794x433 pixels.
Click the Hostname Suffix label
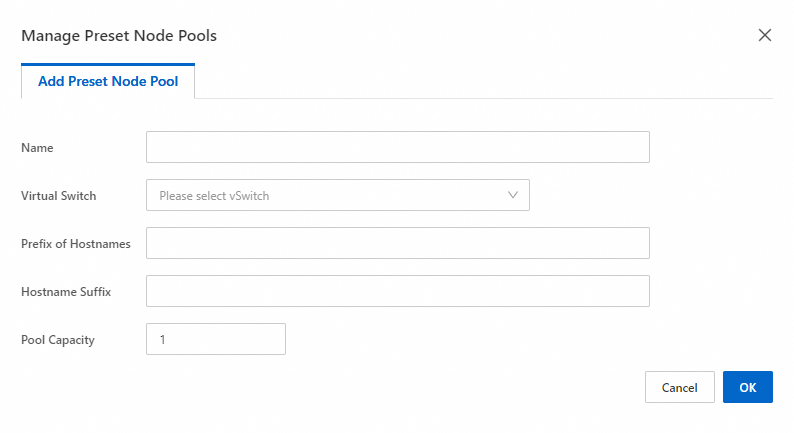coord(66,292)
